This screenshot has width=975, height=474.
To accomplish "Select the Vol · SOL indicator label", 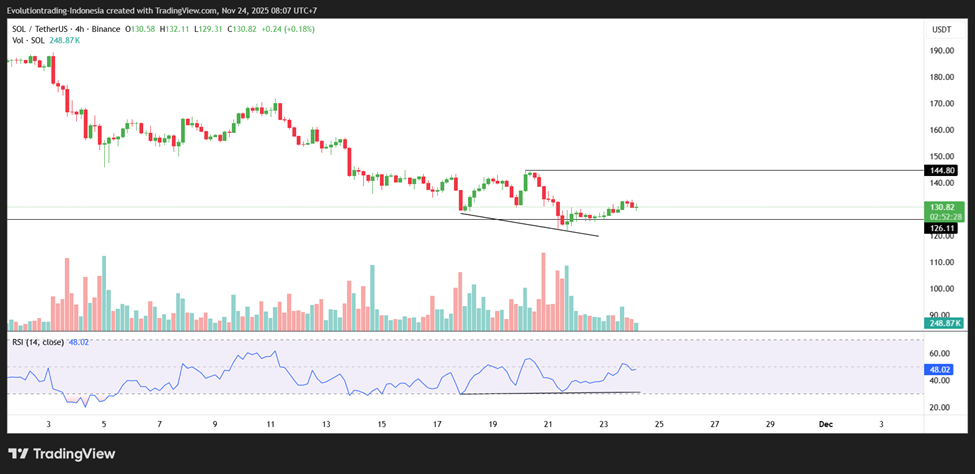I will tap(29, 40).
